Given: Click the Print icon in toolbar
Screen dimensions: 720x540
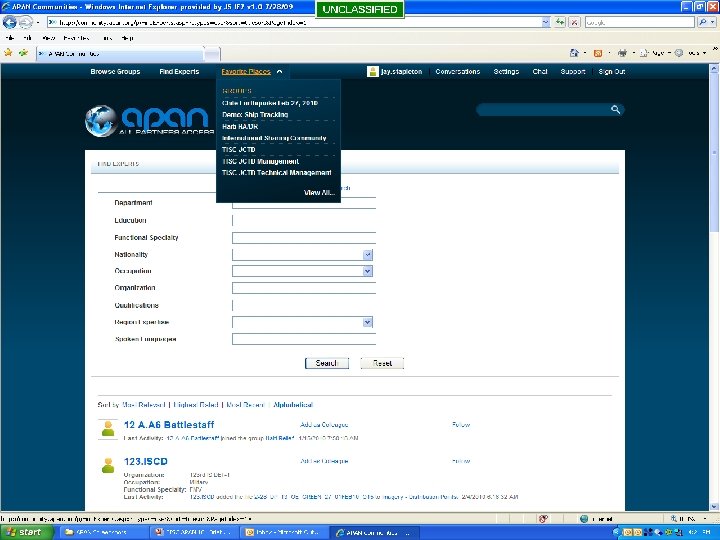Looking at the screenshot, I should (x=622, y=53).
